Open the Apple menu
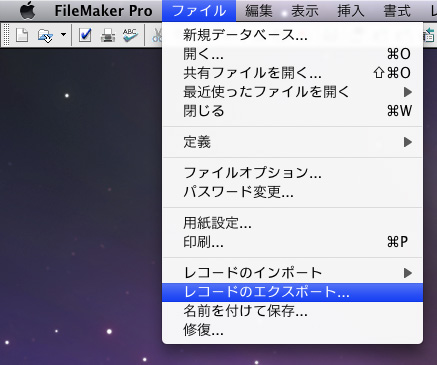 pos(27,10)
